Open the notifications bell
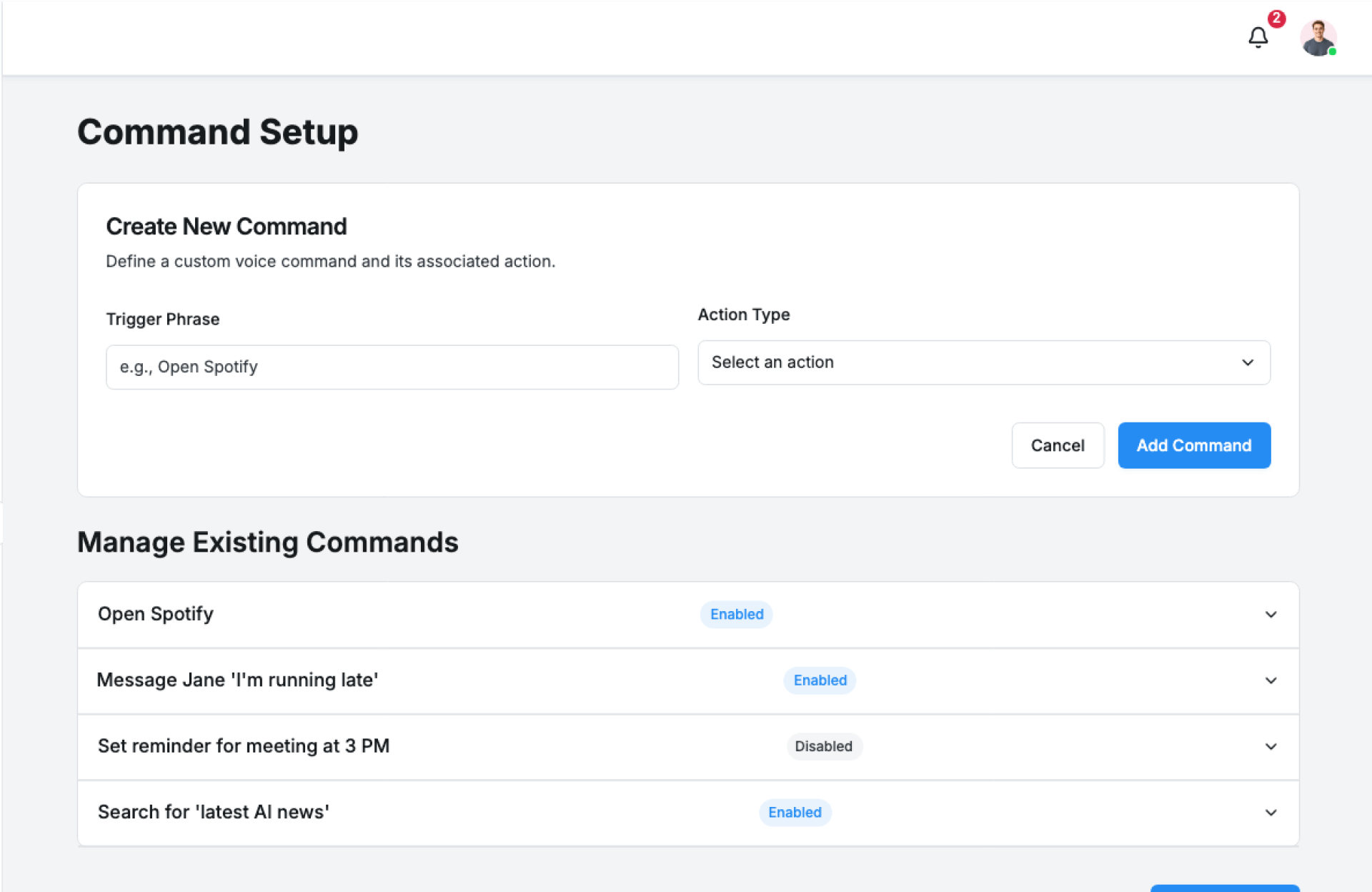The image size is (1372, 892). tap(1258, 37)
